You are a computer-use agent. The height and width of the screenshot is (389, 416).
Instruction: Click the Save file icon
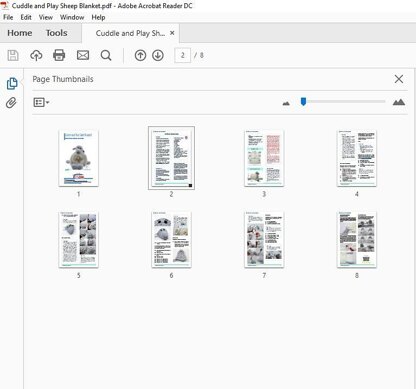[x=13, y=55]
